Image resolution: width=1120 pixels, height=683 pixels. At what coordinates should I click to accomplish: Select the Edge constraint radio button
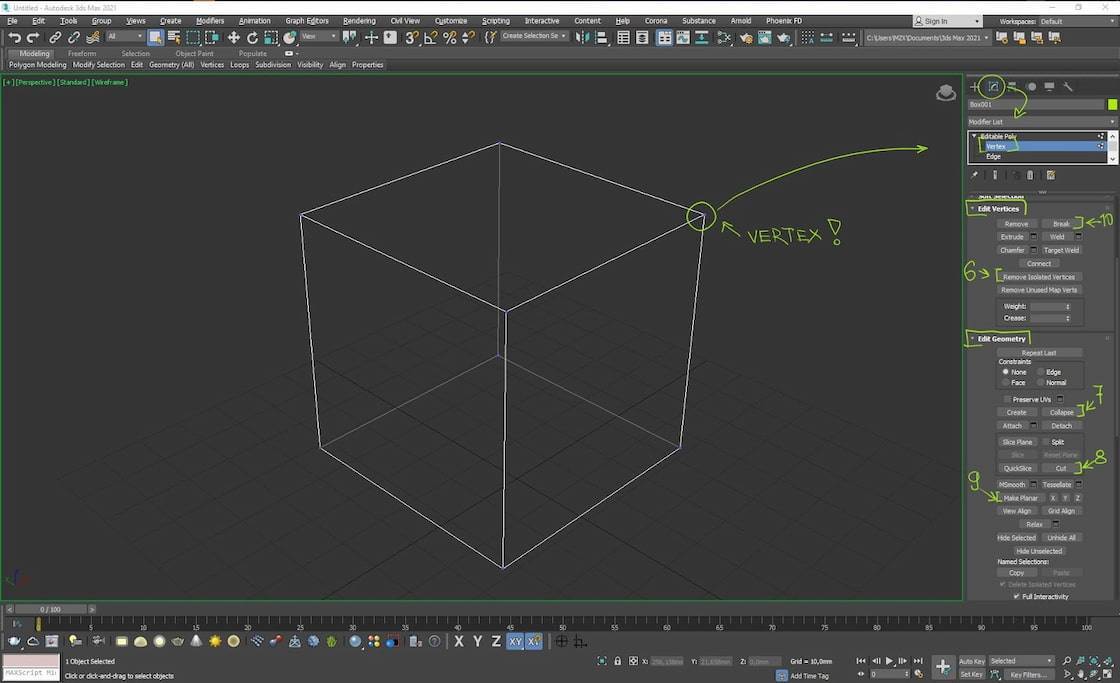tap(1041, 372)
